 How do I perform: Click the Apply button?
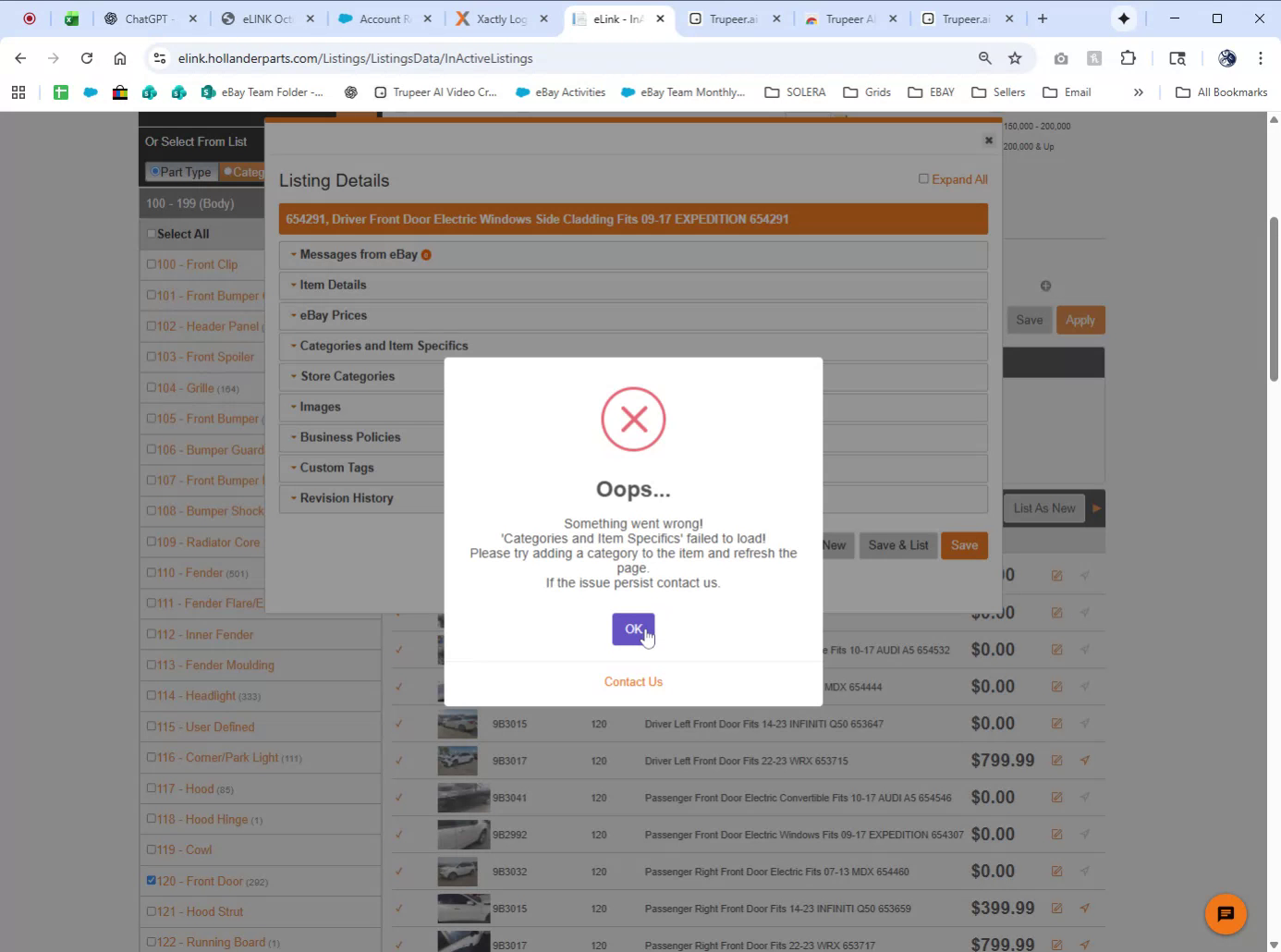[x=1080, y=320]
